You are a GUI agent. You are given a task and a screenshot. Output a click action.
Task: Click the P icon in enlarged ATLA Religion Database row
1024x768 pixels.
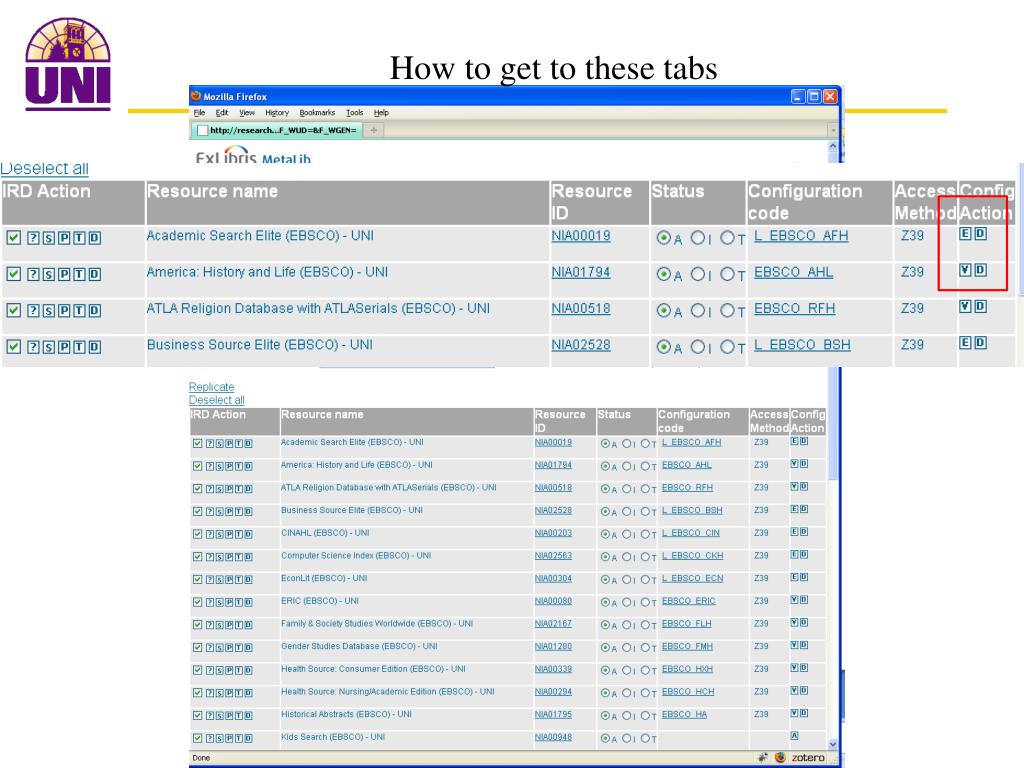(64, 310)
